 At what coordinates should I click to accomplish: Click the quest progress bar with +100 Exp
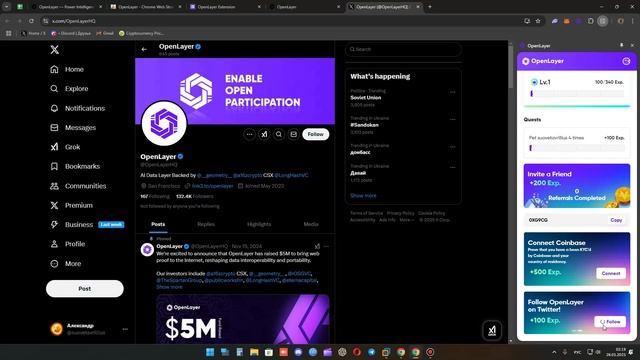tap(577, 148)
